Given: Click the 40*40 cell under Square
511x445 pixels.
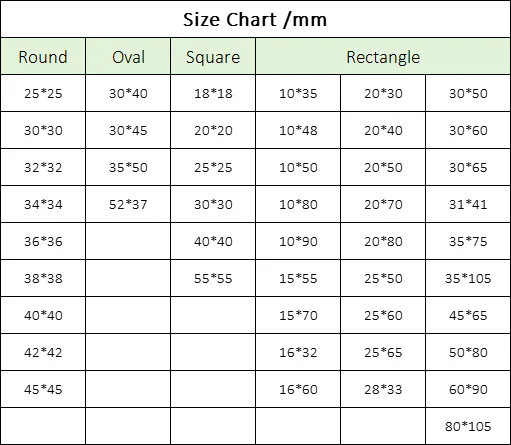Looking at the screenshot, I should [213, 241].
